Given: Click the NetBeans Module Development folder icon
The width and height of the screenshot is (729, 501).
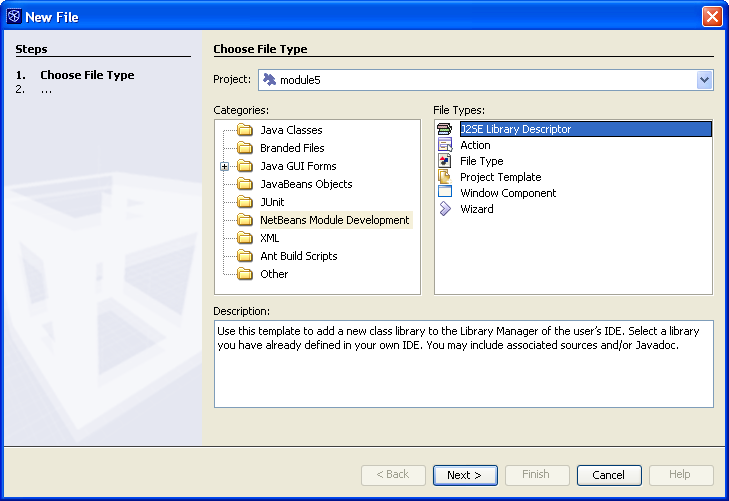Looking at the screenshot, I should click(245, 220).
